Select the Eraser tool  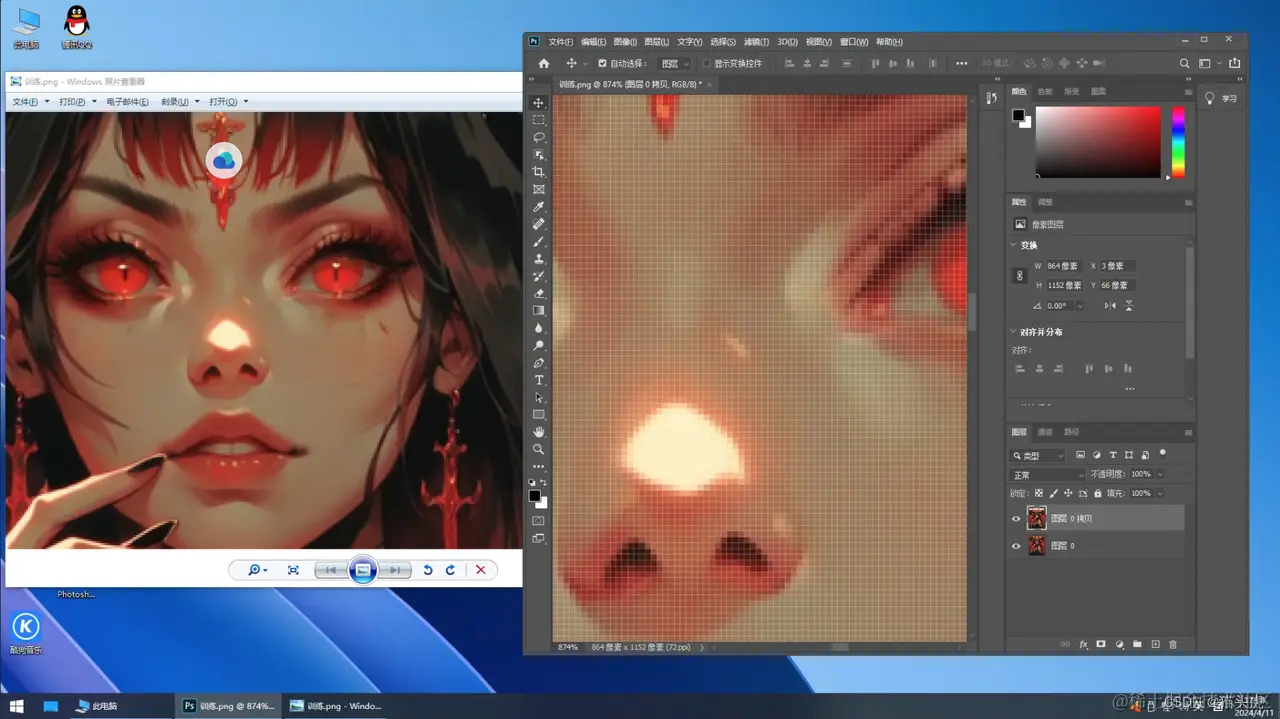pos(539,293)
